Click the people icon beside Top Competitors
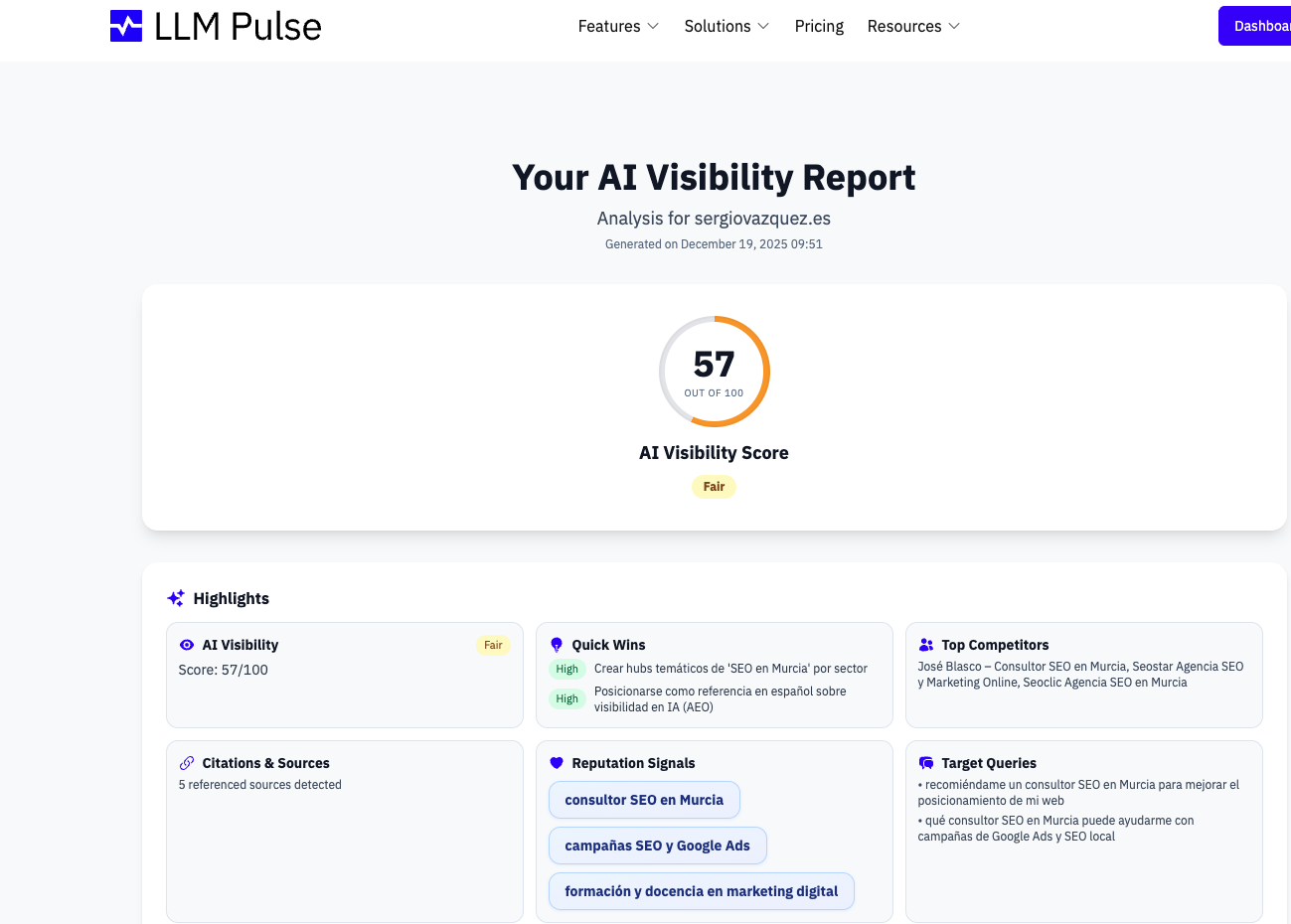 926,645
